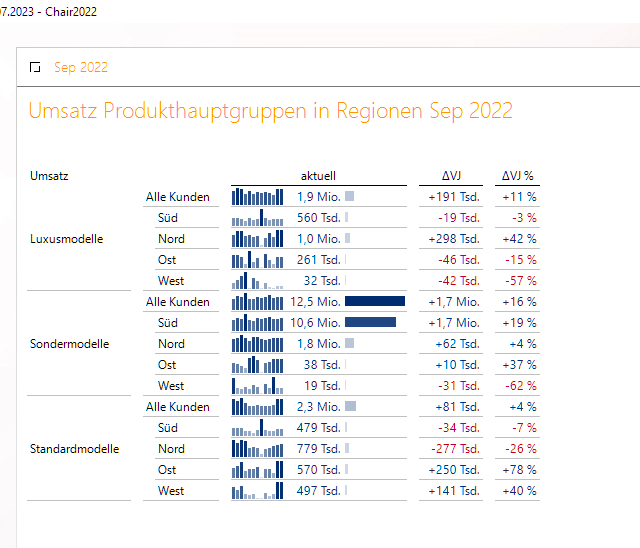Select Alle Kunden row under Standardmodelle
Viewport: 640px width, 548px height.
[178, 407]
